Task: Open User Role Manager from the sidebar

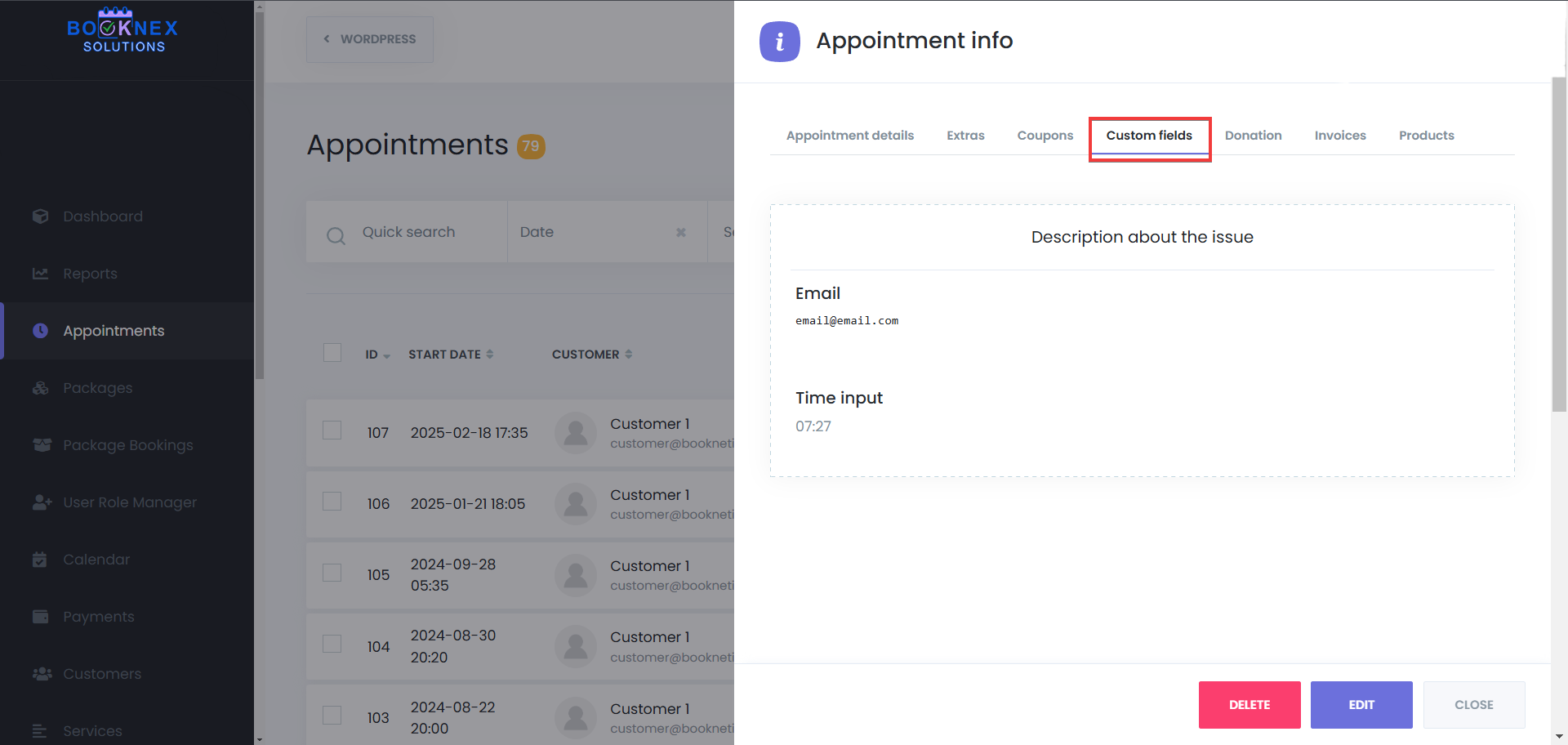Action: point(42,502)
